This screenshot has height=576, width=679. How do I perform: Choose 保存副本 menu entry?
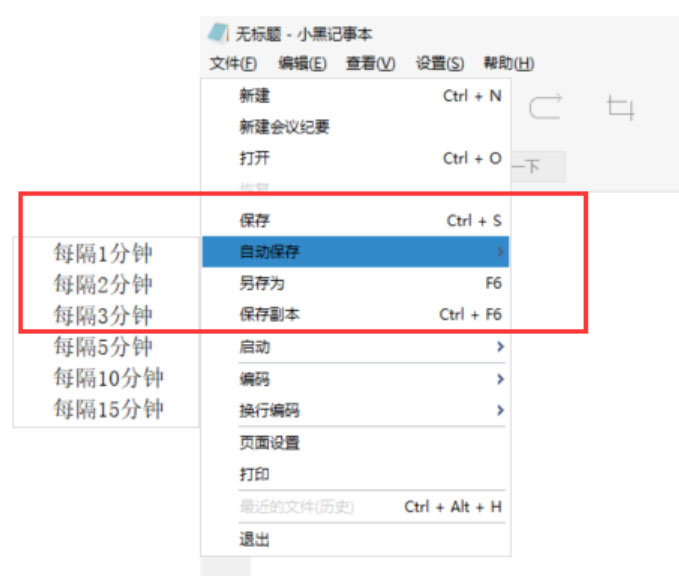click(x=356, y=314)
